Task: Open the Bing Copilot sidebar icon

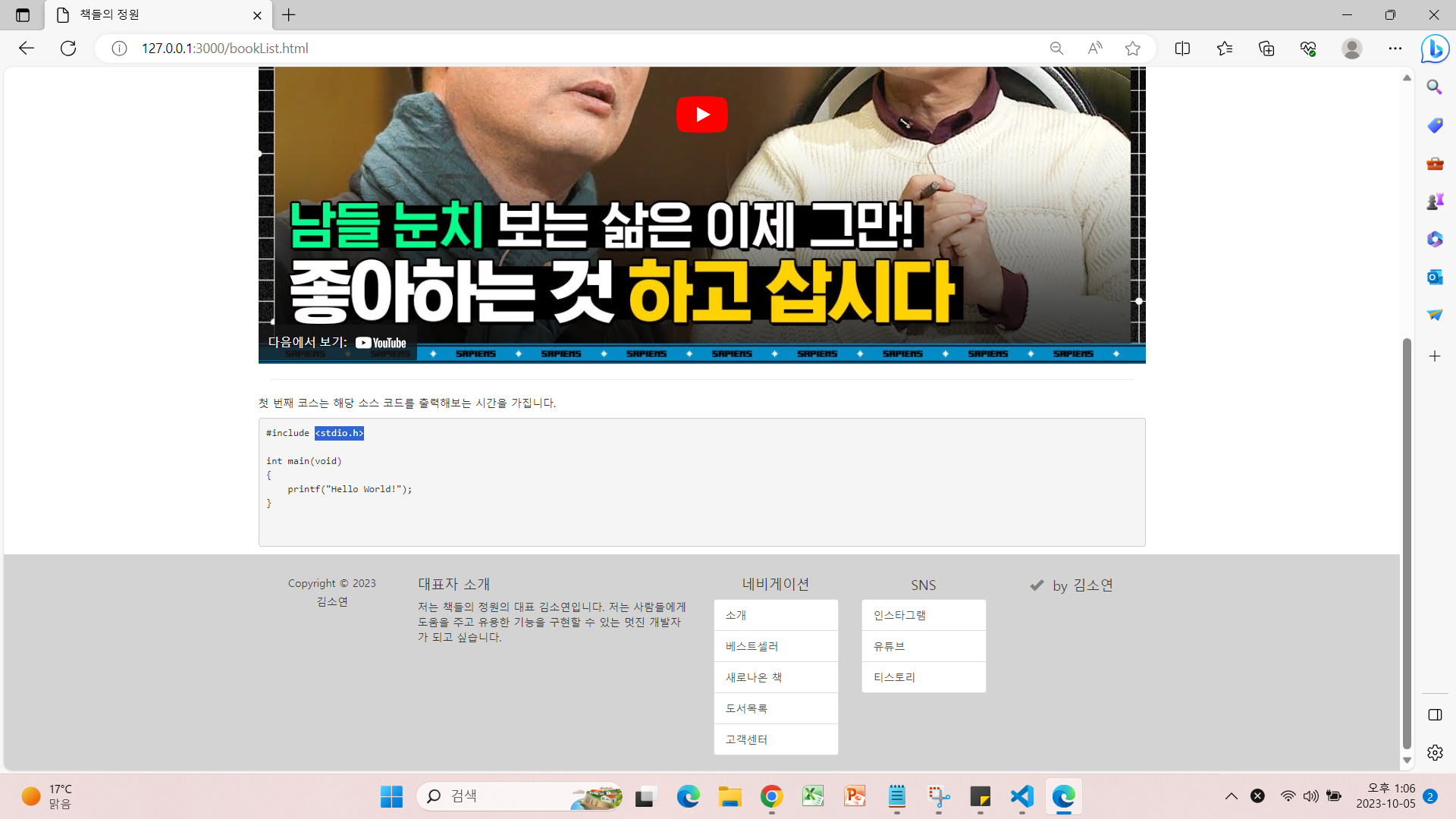Action: pos(1435,49)
